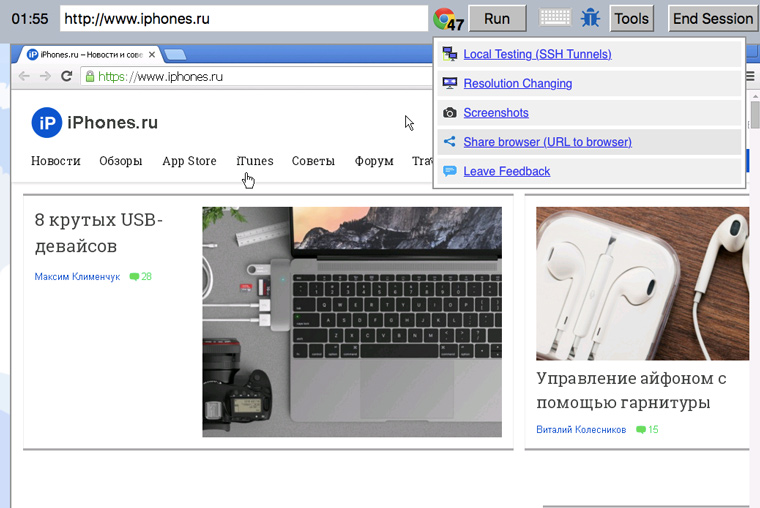760x508 pixels.
Task: Open the iTunes menu item
Action: (255, 161)
